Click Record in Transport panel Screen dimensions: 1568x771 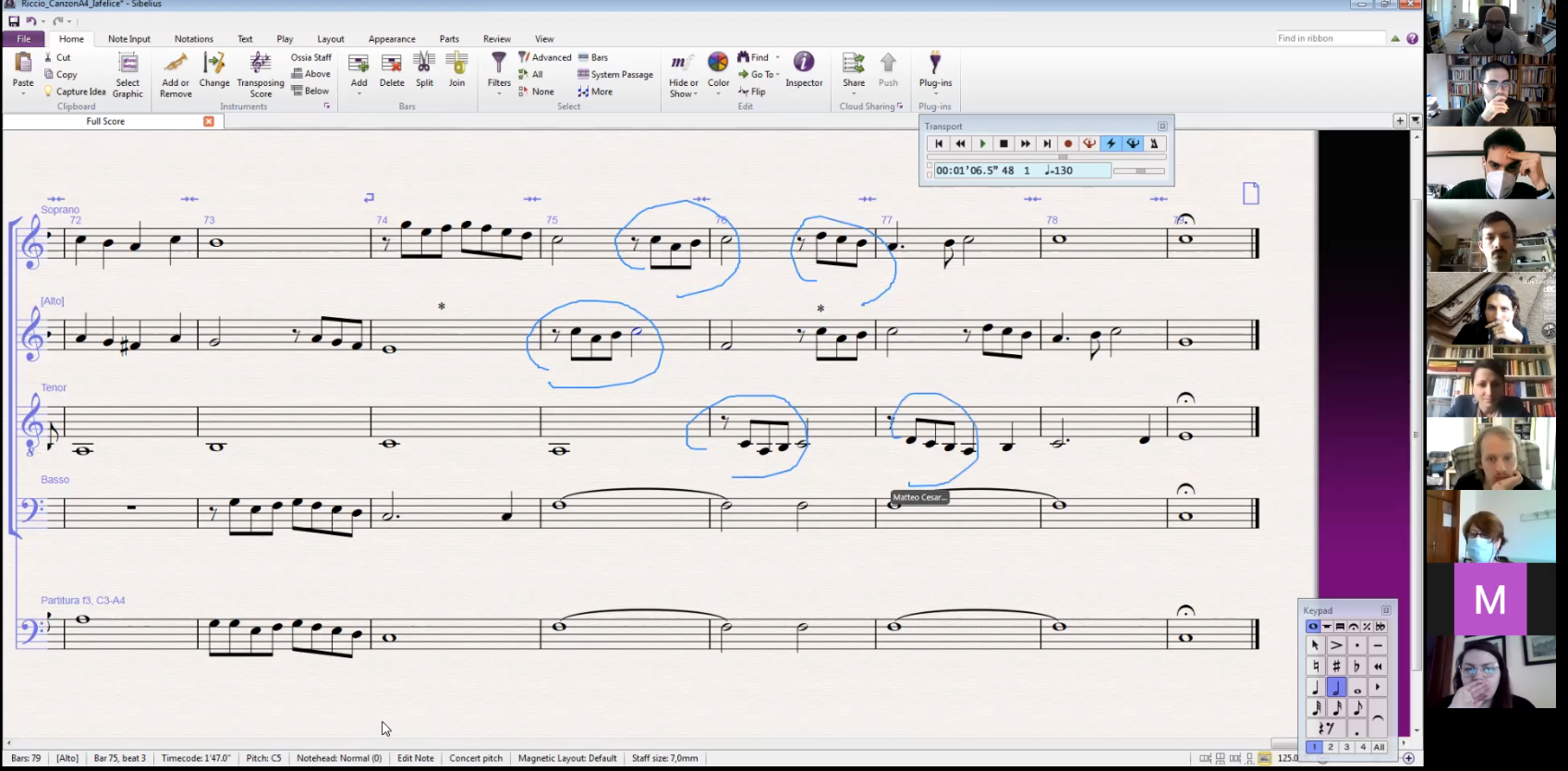point(1068,143)
